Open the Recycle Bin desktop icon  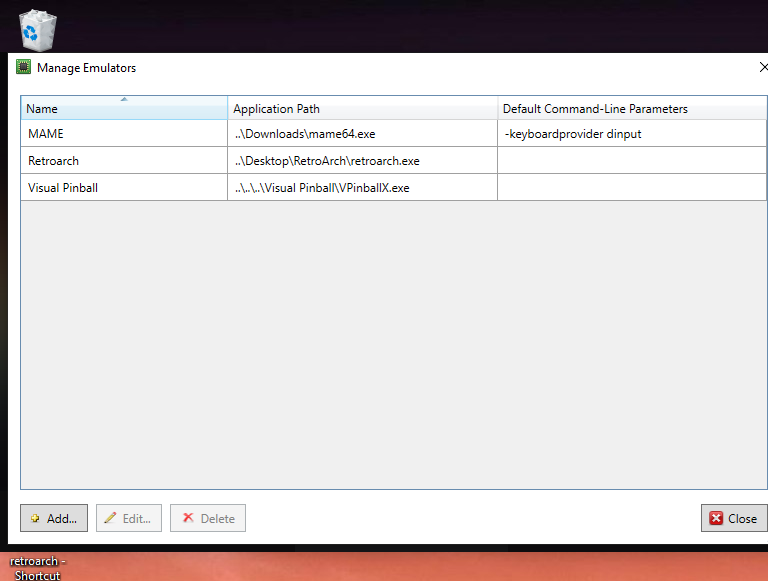tap(38, 29)
